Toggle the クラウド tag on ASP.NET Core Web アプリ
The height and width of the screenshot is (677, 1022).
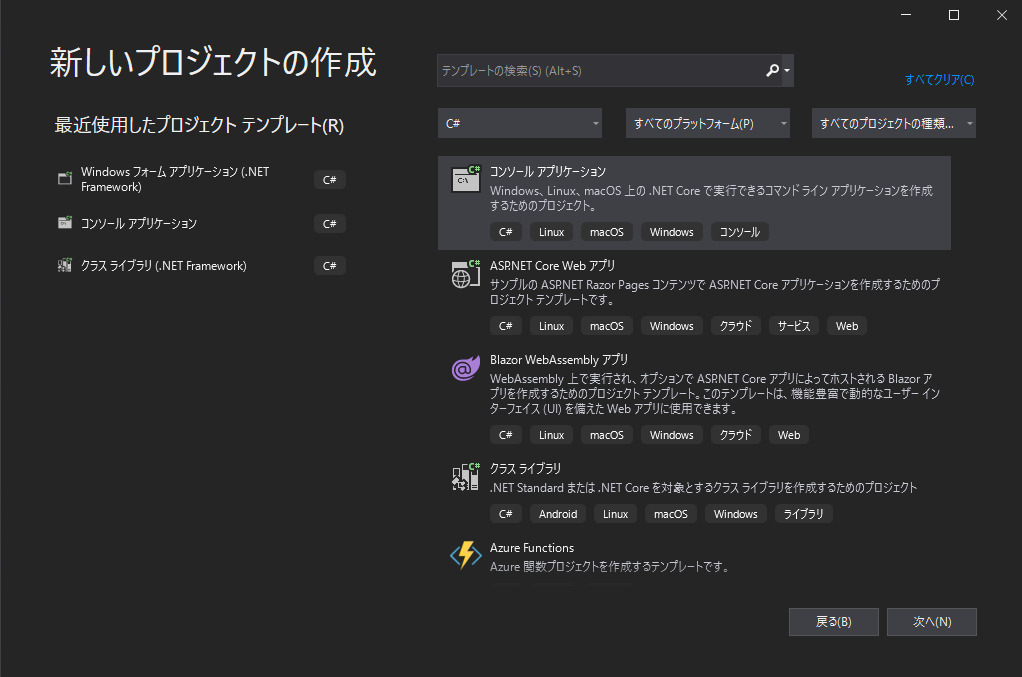point(736,325)
